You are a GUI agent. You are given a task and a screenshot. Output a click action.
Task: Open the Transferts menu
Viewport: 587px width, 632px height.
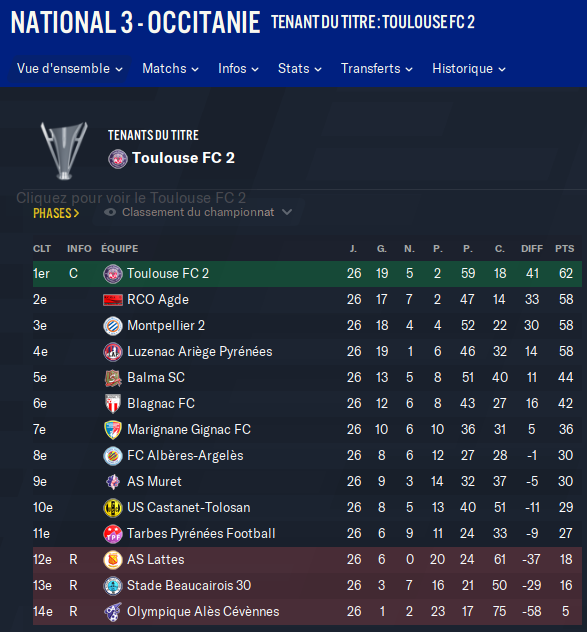click(377, 69)
